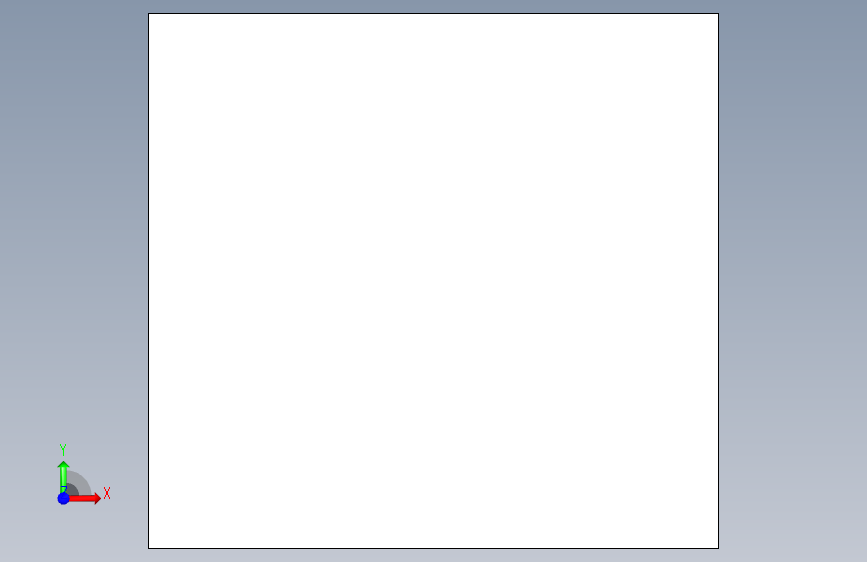Click the green Y axis label
Viewport: 867px width, 562px height.
[63, 450]
